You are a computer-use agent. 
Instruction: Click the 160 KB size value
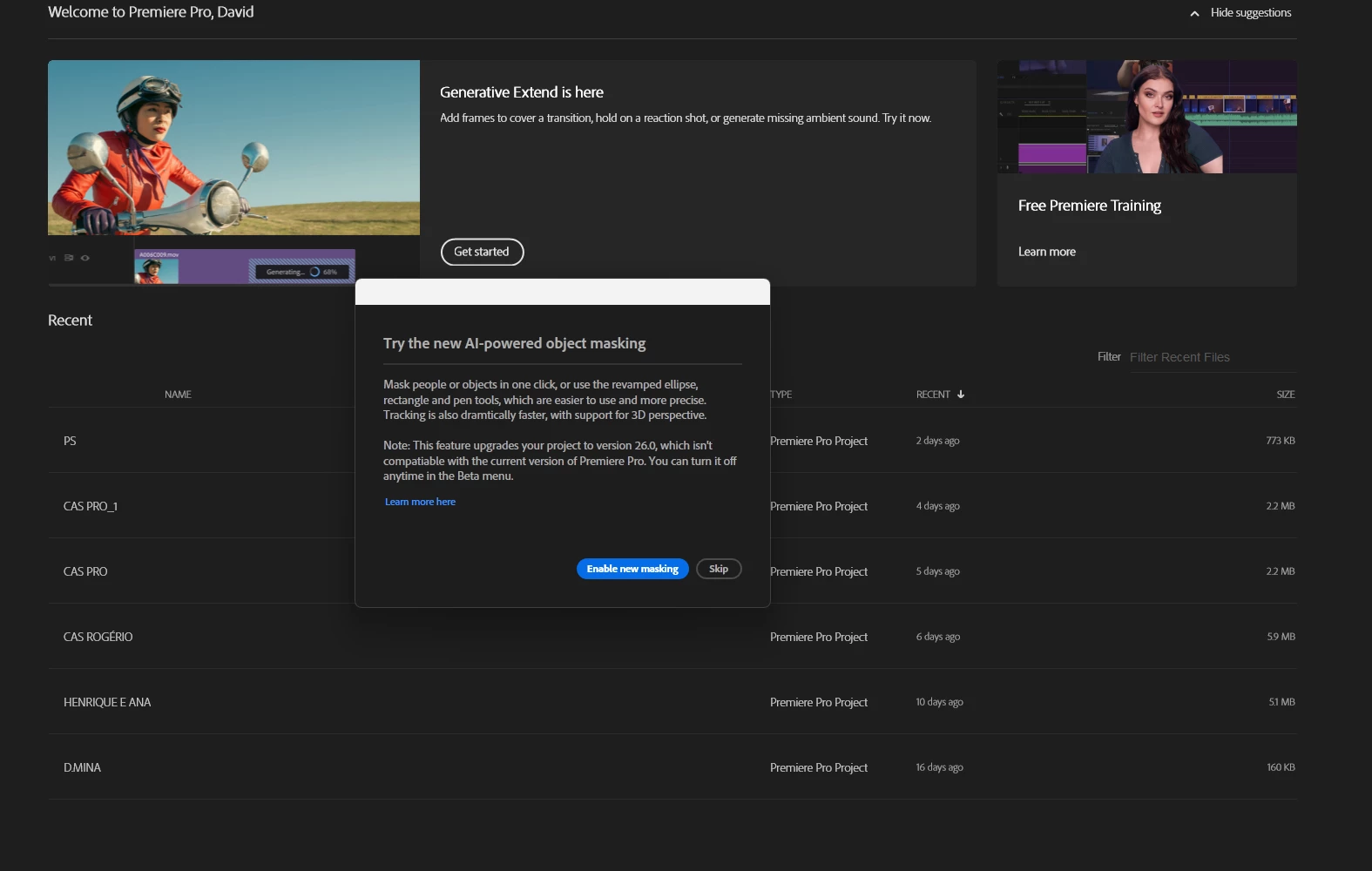(1281, 767)
